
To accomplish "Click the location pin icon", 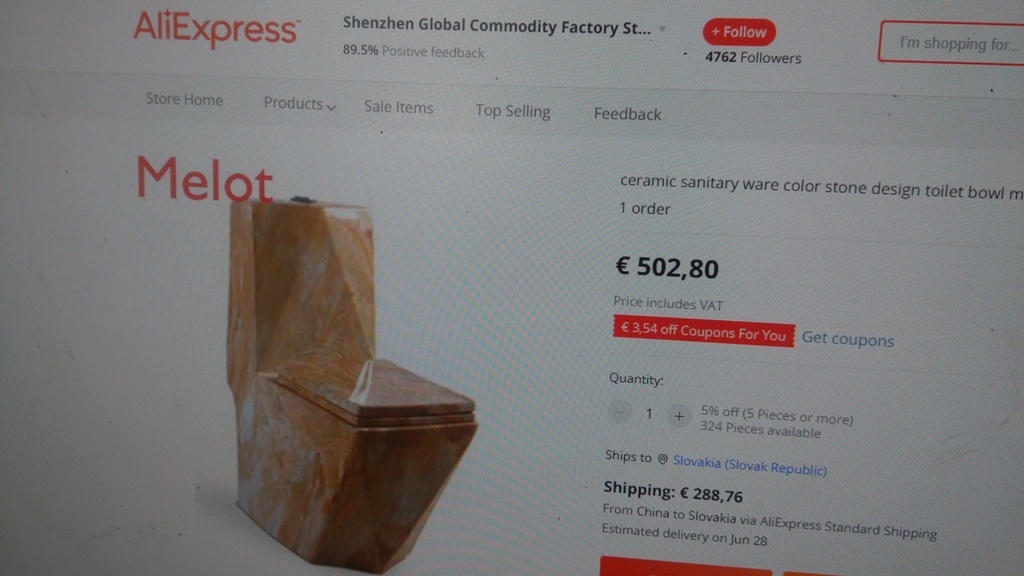I will click(x=662, y=459).
